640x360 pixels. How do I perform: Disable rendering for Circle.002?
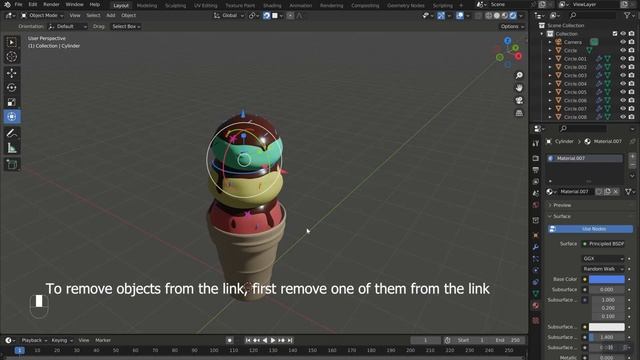(x=631, y=67)
